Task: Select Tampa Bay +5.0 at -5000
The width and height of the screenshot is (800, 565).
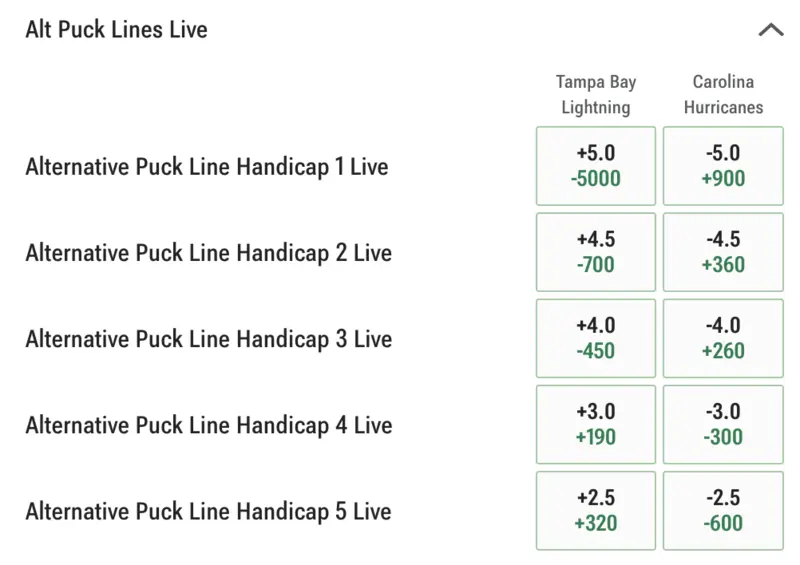Action: pyautogui.click(x=596, y=166)
